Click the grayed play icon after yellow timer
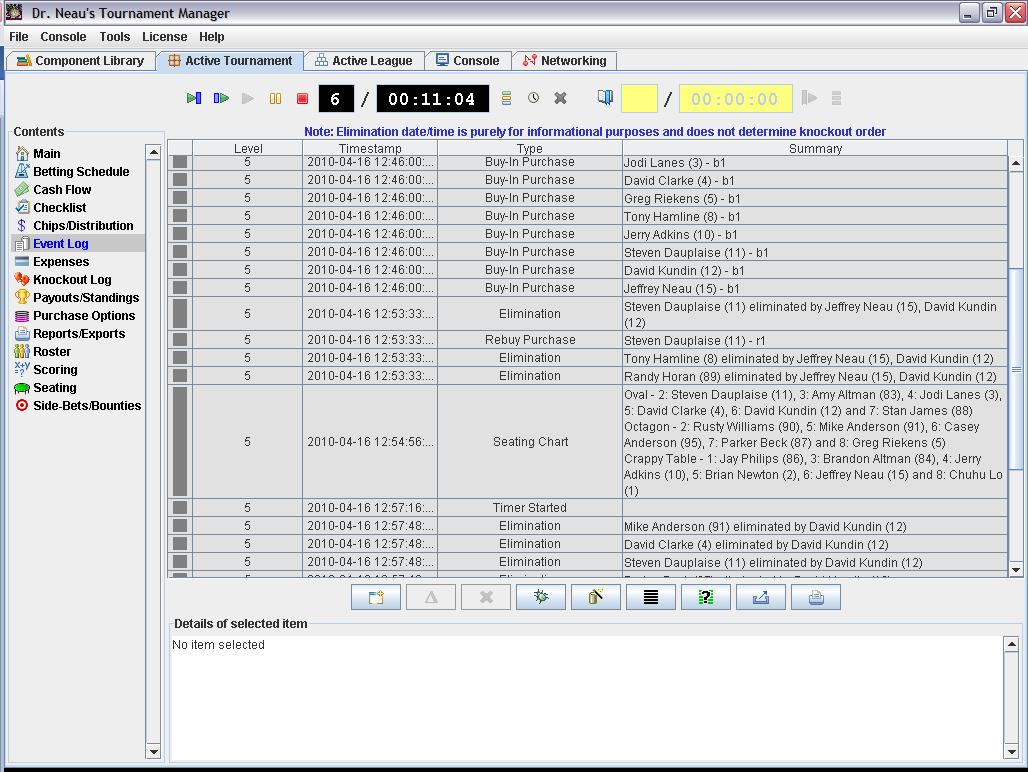The width and height of the screenshot is (1028, 772). coord(810,98)
